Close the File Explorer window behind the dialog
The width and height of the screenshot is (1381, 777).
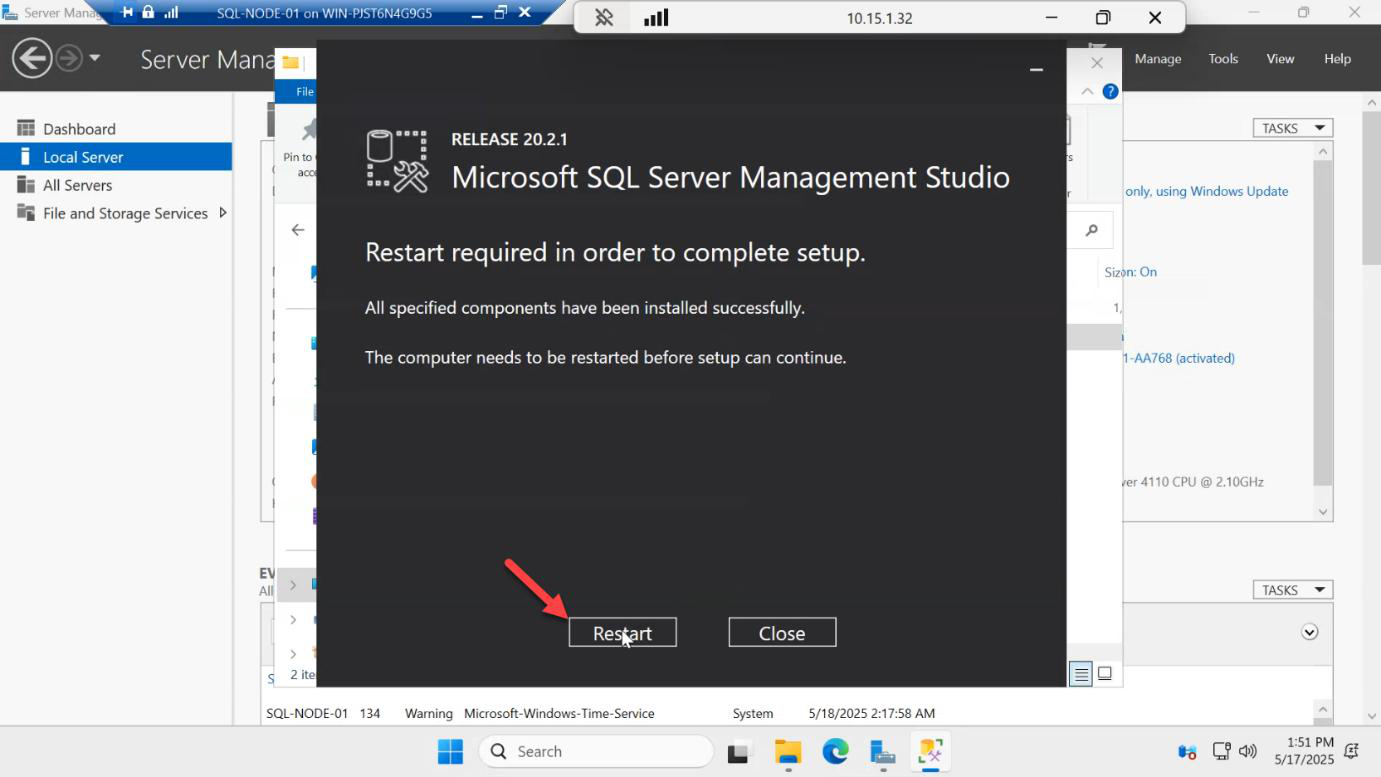(1097, 62)
